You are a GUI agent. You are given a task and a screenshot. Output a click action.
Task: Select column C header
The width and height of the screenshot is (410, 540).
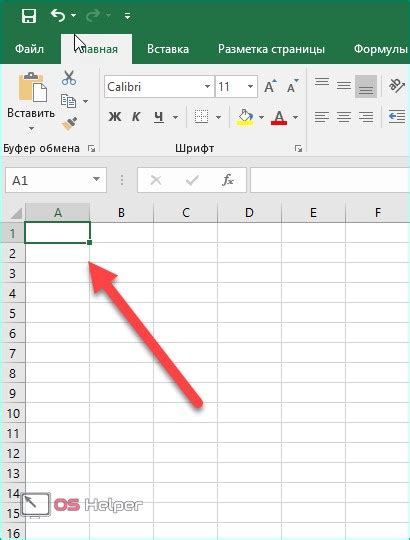[x=186, y=212]
